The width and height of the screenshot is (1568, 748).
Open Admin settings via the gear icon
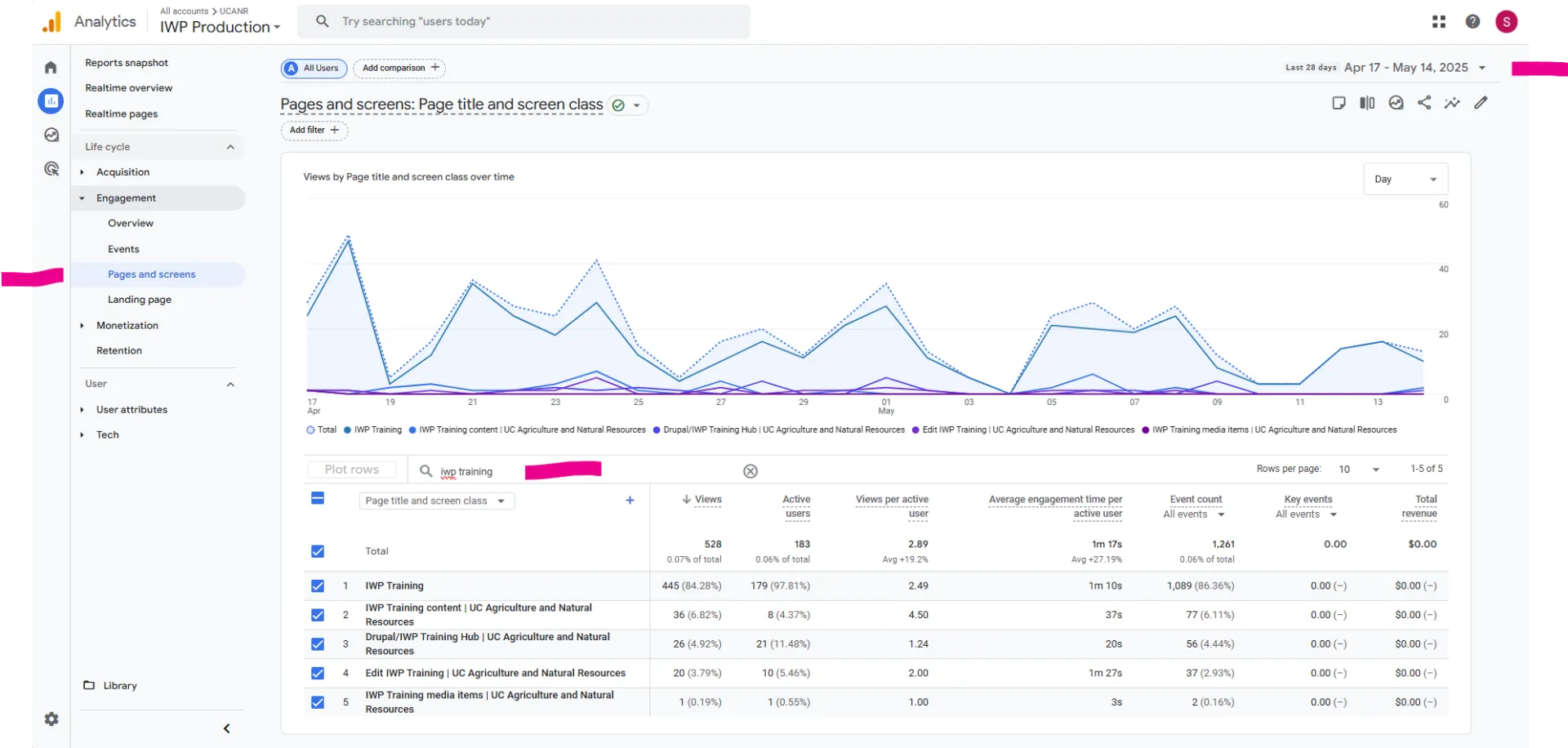click(x=51, y=719)
